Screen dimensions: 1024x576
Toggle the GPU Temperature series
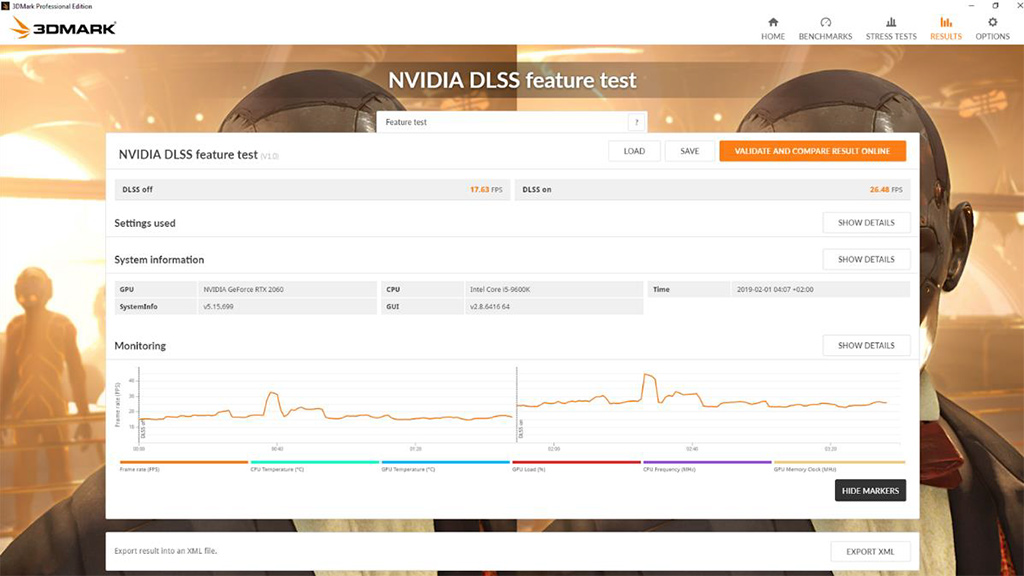pyautogui.click(x=445, y=466)
